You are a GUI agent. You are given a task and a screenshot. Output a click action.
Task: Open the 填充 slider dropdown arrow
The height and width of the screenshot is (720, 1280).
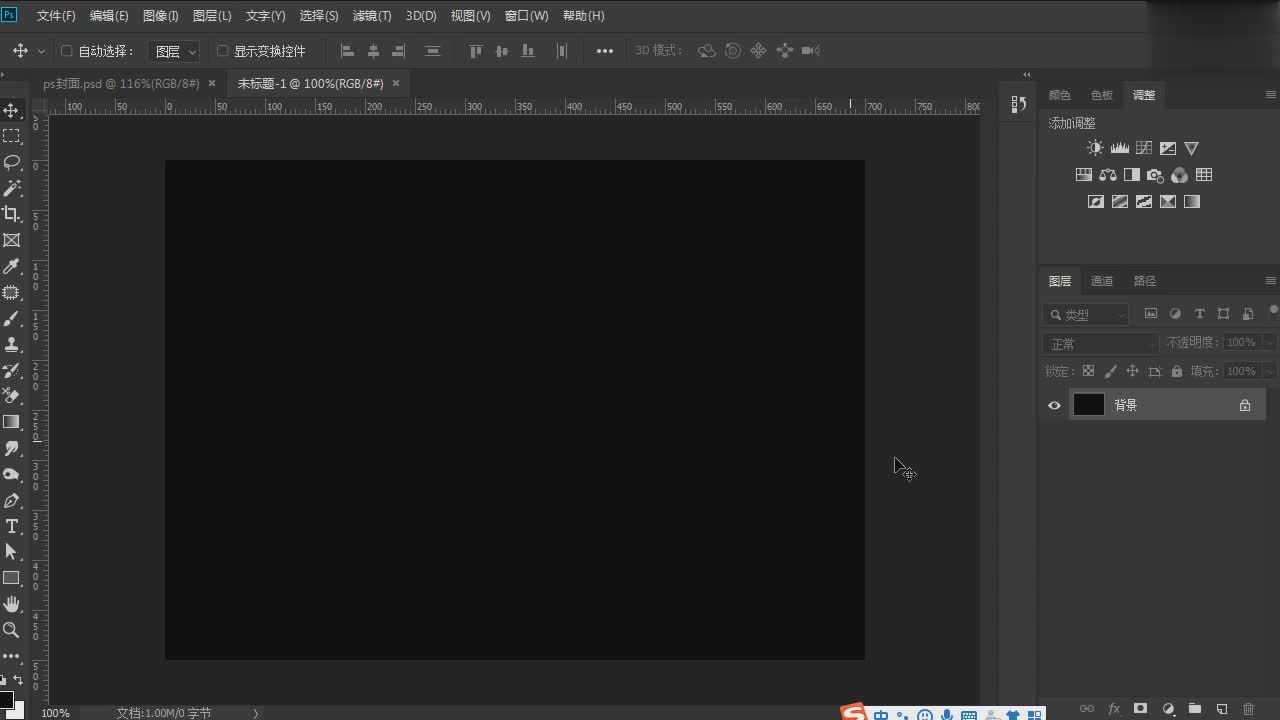1269,371
